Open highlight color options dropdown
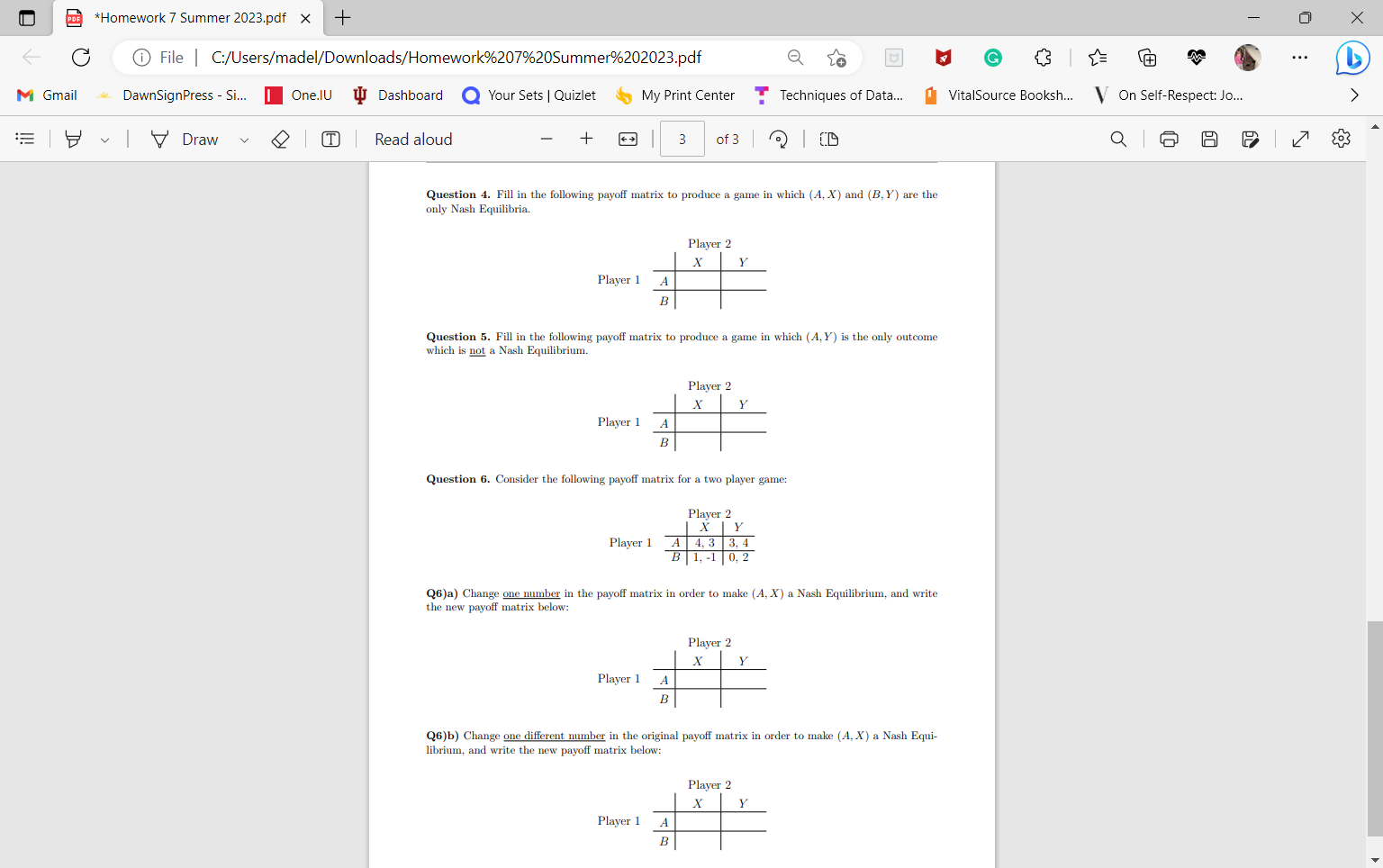 [105, 140]
